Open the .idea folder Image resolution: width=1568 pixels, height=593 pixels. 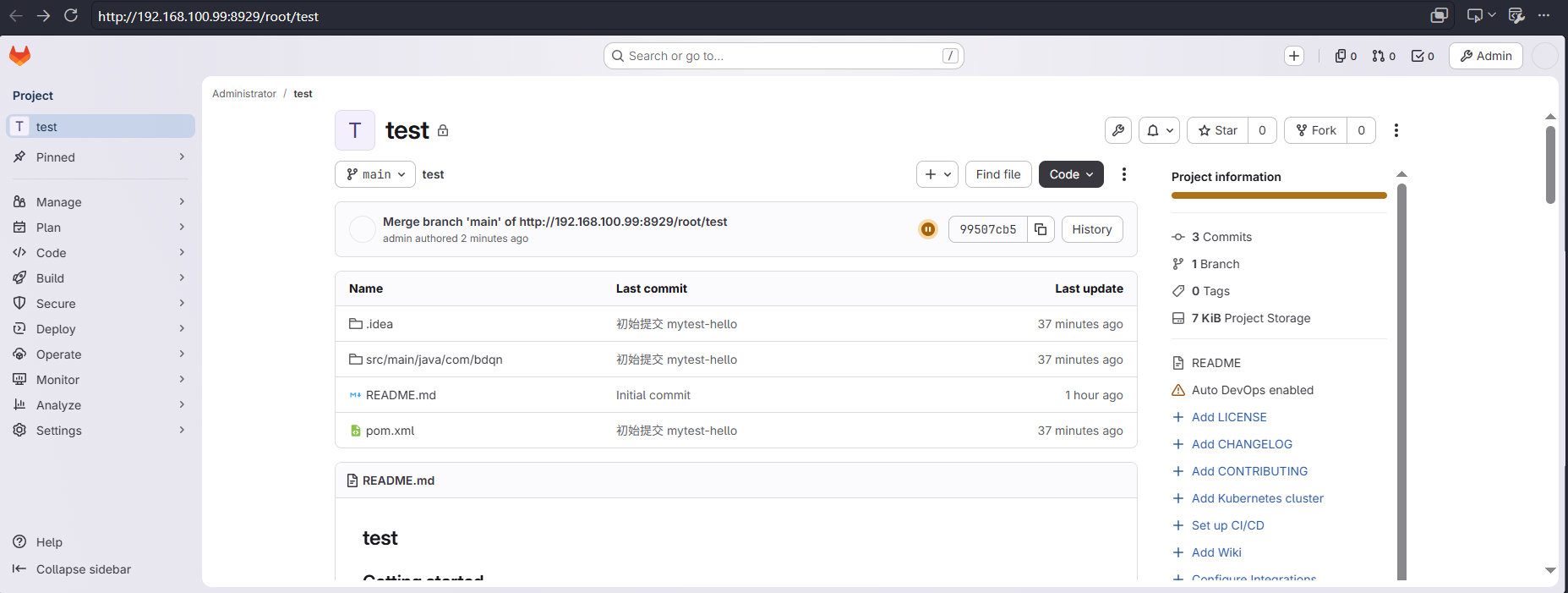379,324
